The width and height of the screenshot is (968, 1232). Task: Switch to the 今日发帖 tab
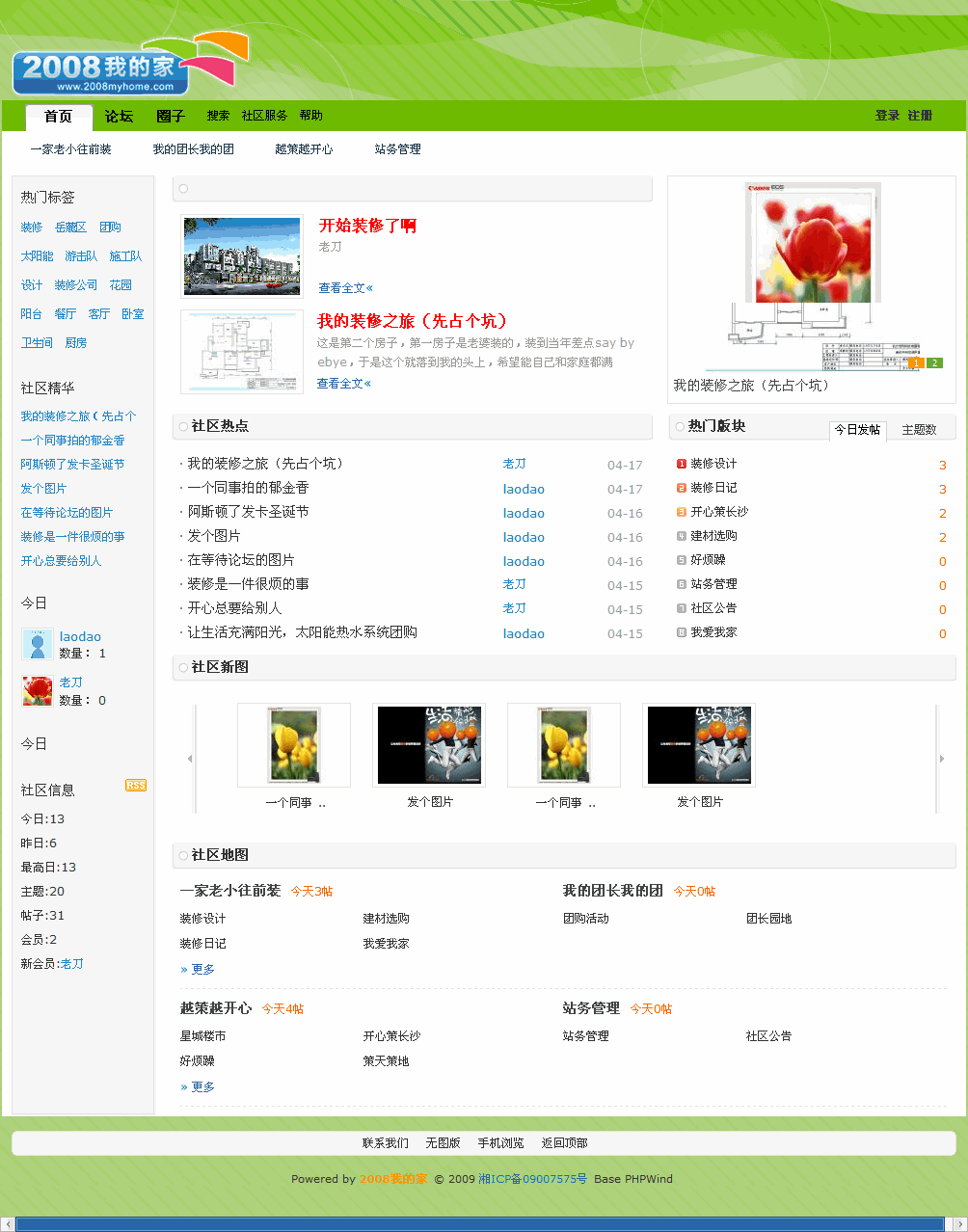tap(857, 430)
